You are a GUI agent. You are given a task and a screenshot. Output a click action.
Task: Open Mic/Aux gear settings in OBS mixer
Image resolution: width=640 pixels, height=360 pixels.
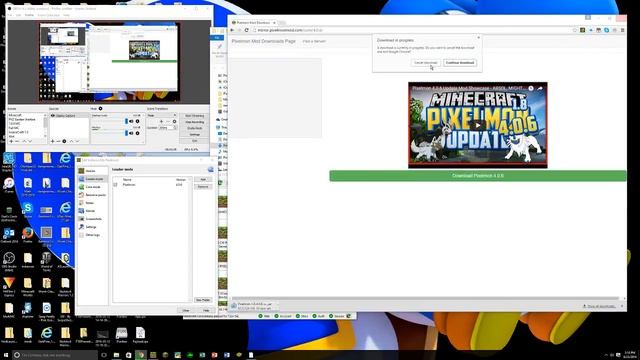[x=138, y=133]
